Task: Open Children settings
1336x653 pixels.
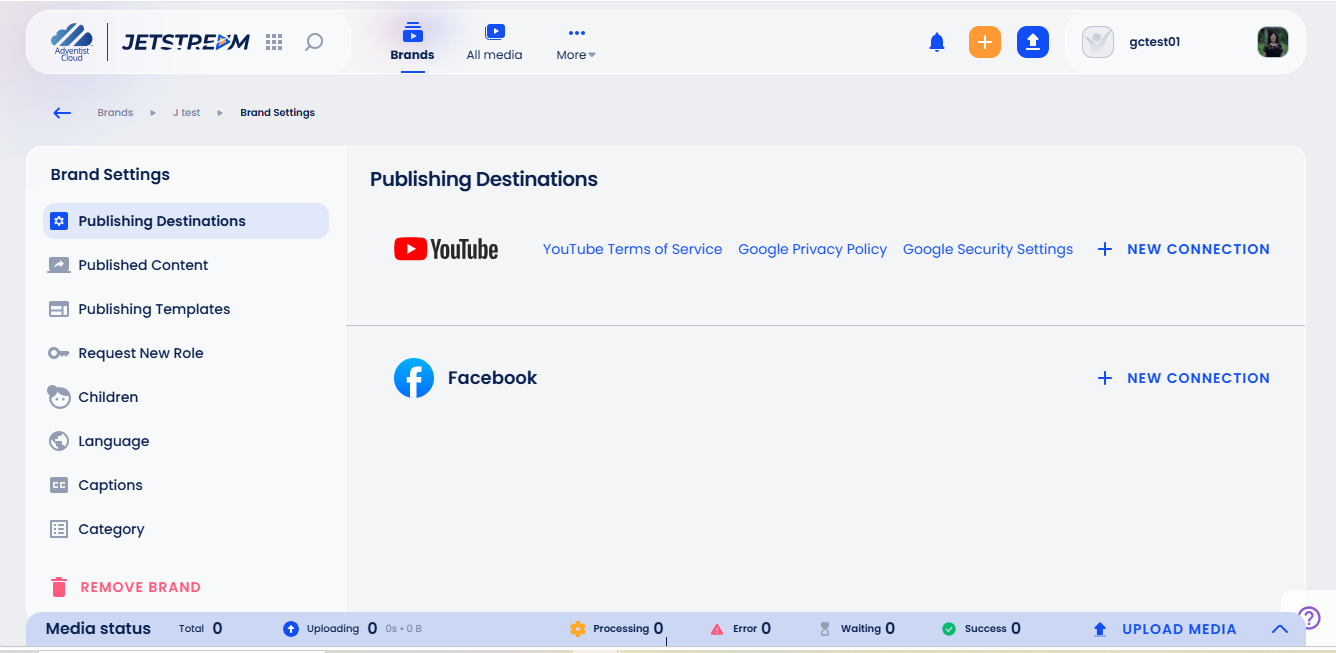Action: (x=186, y=397)
